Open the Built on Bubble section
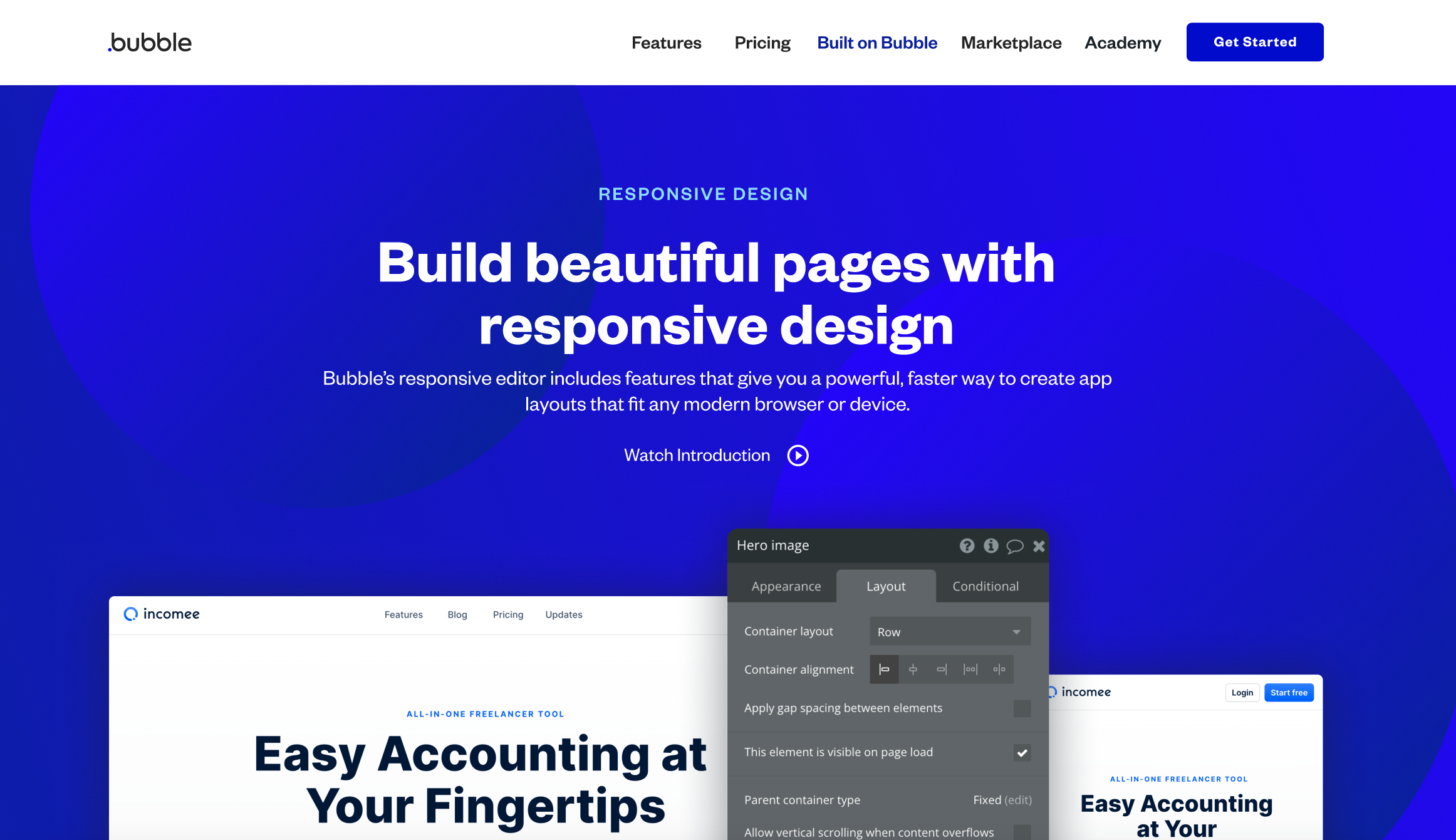 [877, 42]
